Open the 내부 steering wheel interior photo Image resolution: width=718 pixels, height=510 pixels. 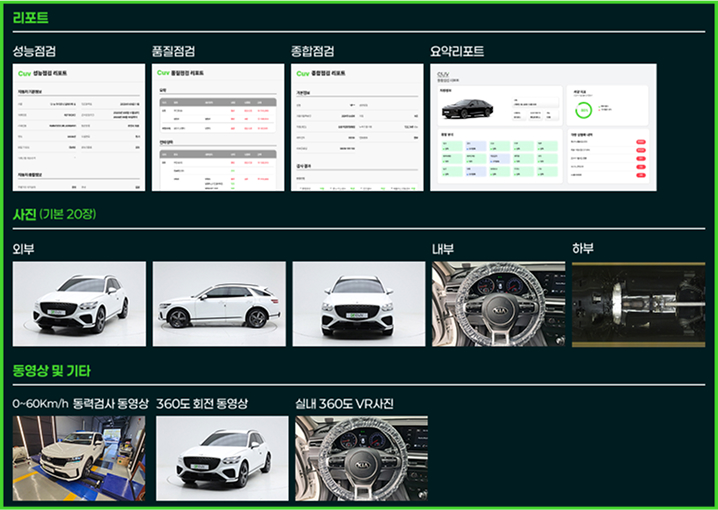(498, 304)
